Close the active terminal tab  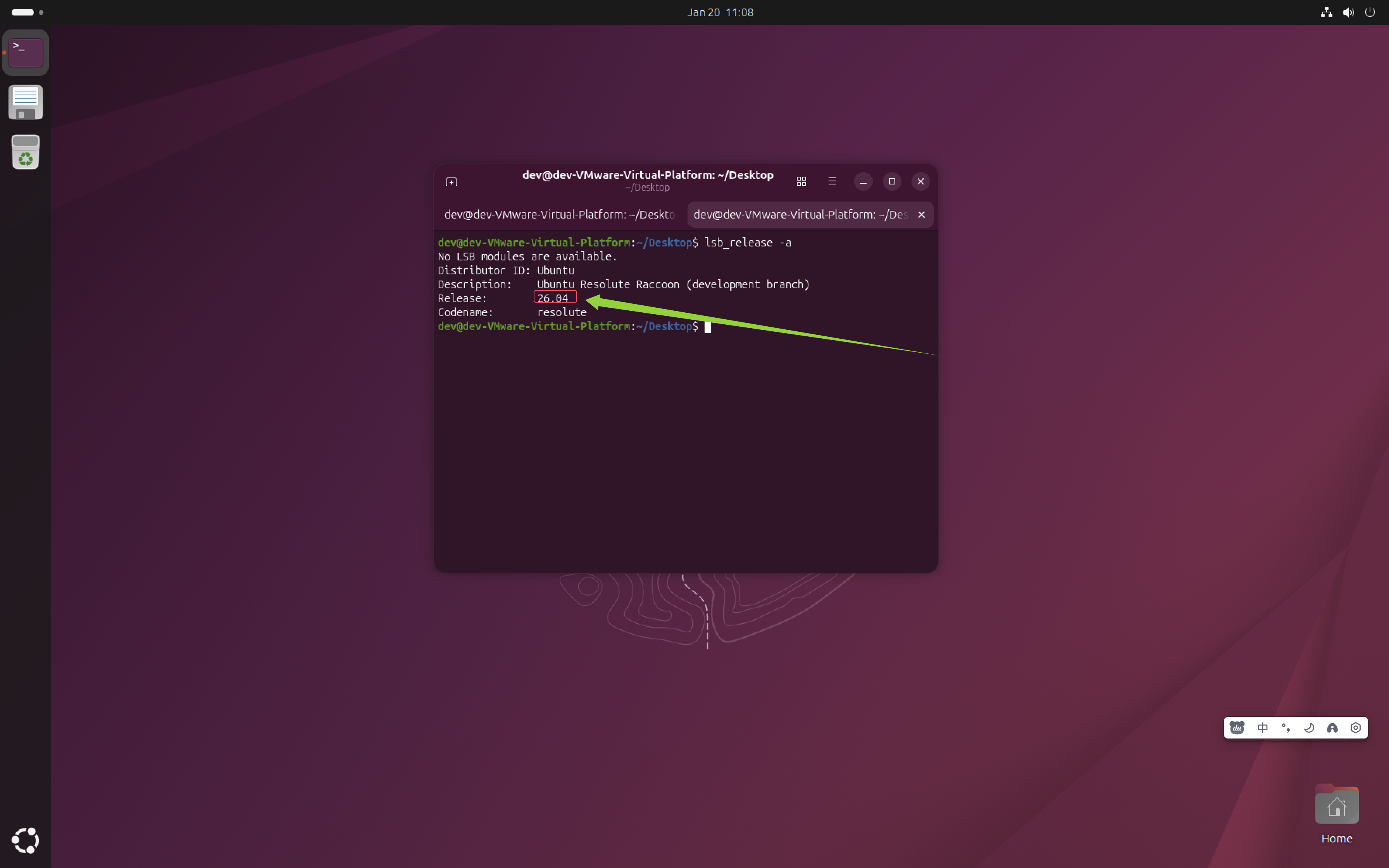point(921,215)
